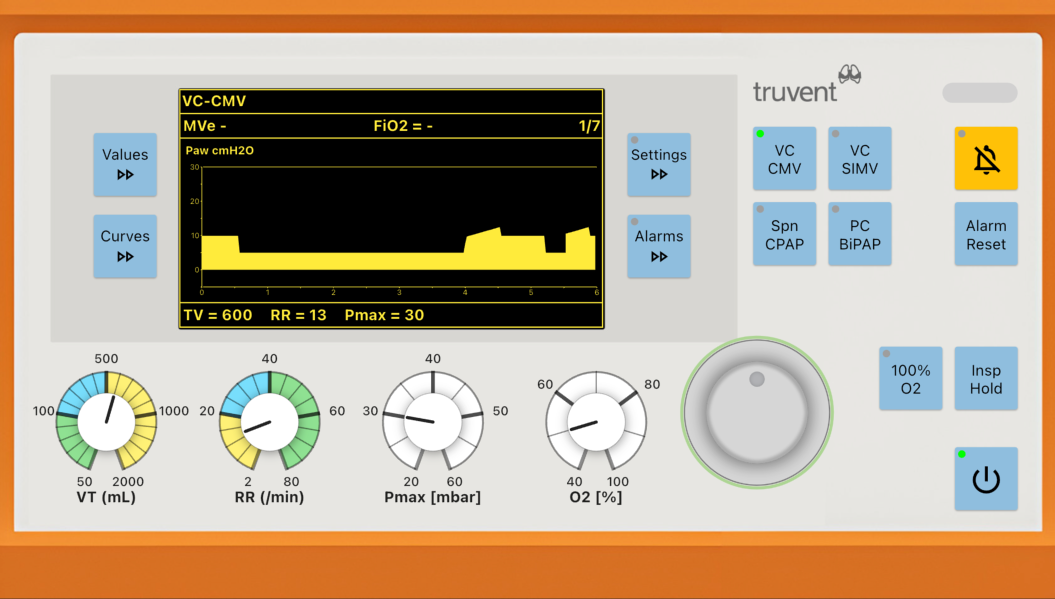Click the RR (/min) respiratory rate dial

coord(269,421)
